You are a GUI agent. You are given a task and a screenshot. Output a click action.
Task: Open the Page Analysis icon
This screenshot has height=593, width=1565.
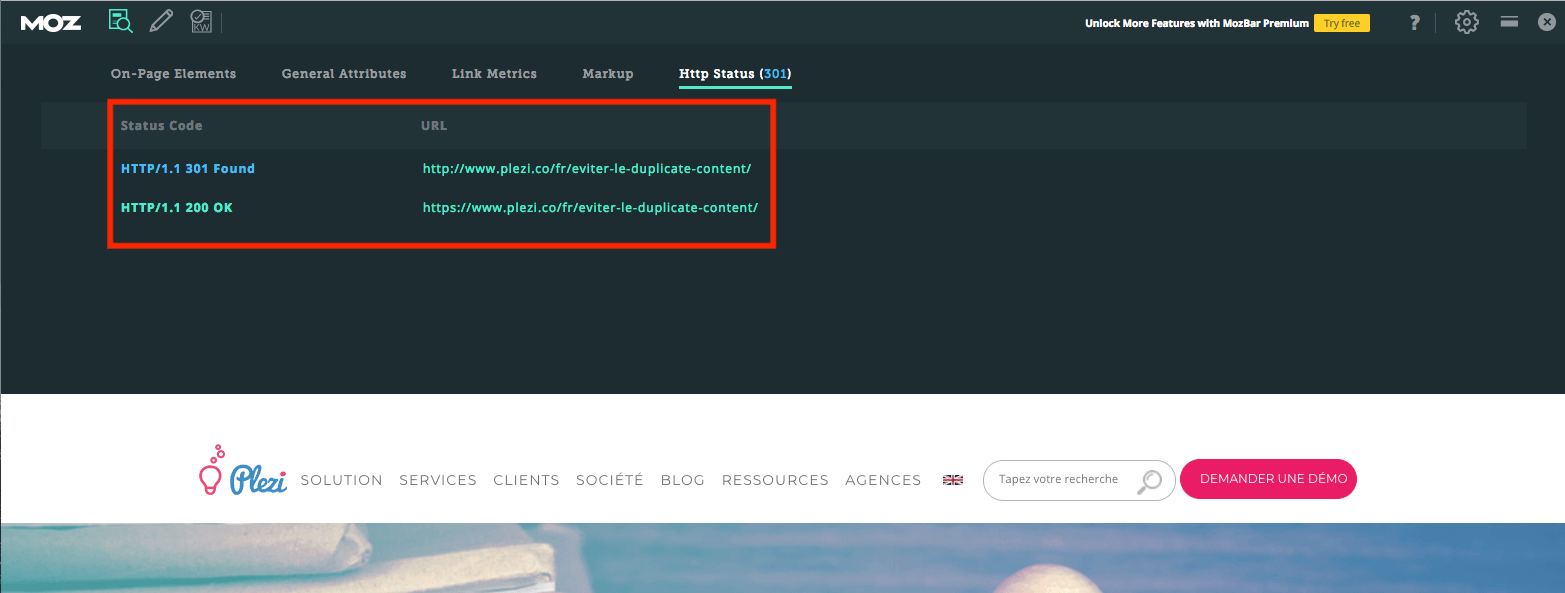click(x=121, y=21)
